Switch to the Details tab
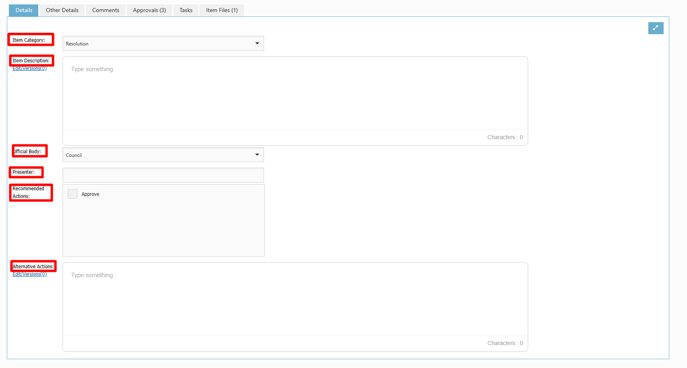The height and width of the screenshot is (368, 687). (24, 10)
